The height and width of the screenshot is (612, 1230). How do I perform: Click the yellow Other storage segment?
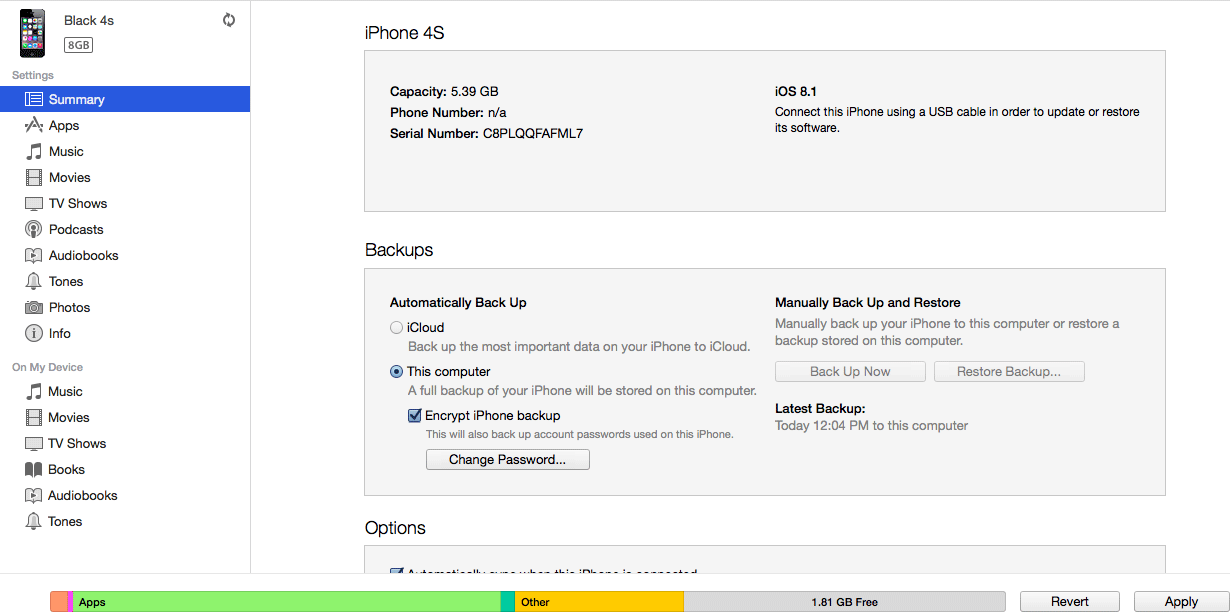(600, 602)
